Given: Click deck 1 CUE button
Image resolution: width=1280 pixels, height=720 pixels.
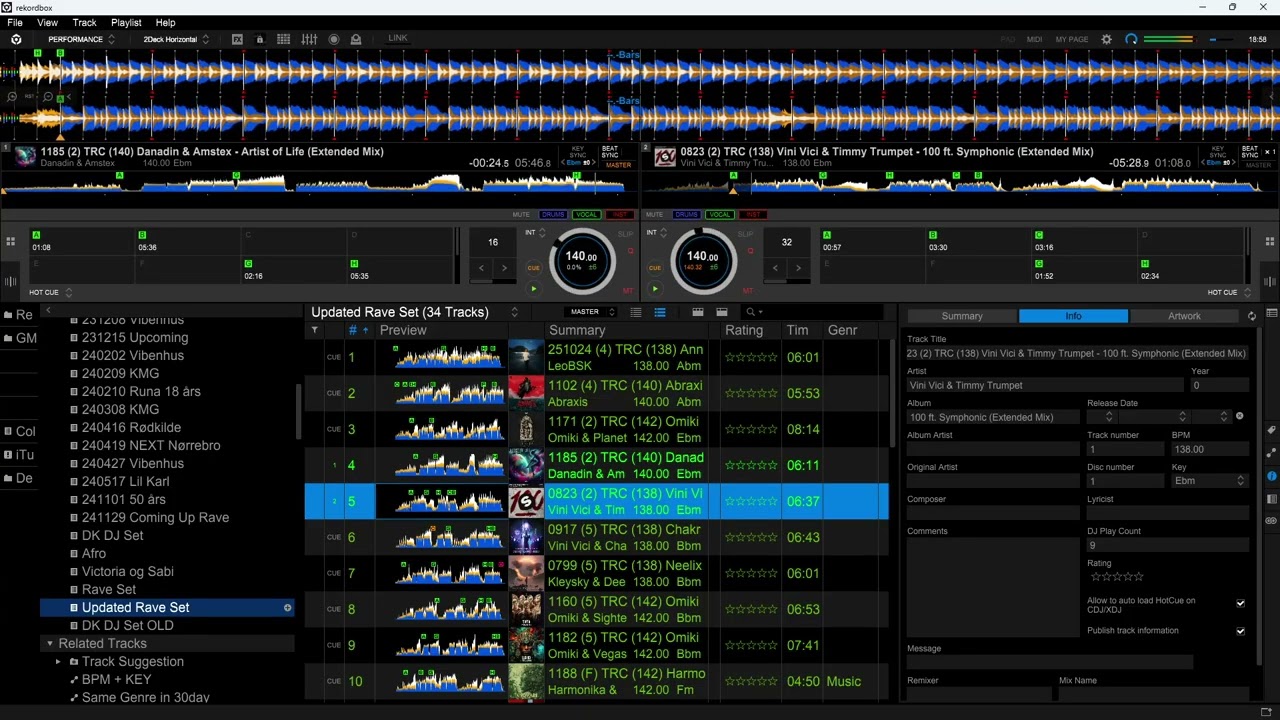Looking at the screenshot, I should [x=533, y=268].
